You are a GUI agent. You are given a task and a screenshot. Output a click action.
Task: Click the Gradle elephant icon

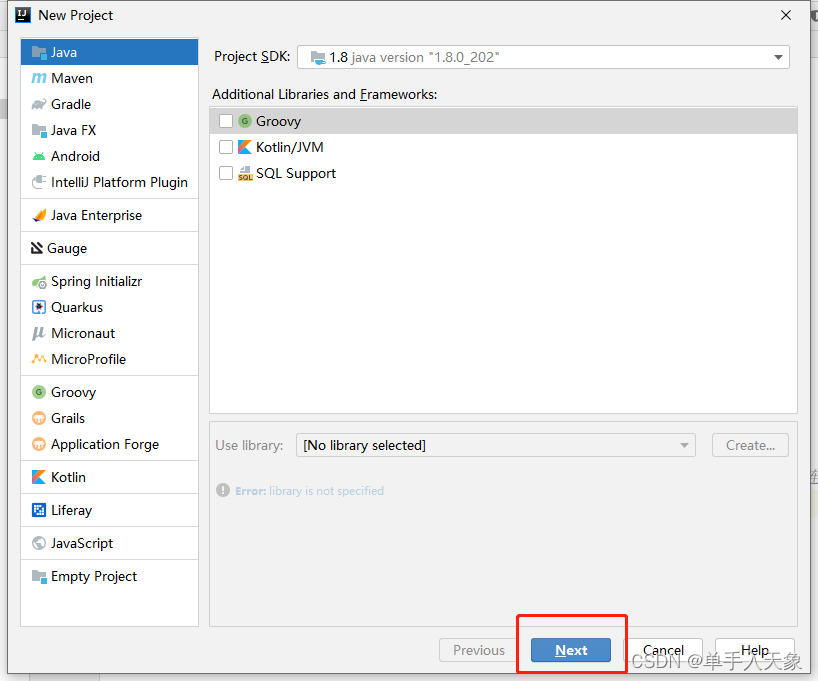39,104
